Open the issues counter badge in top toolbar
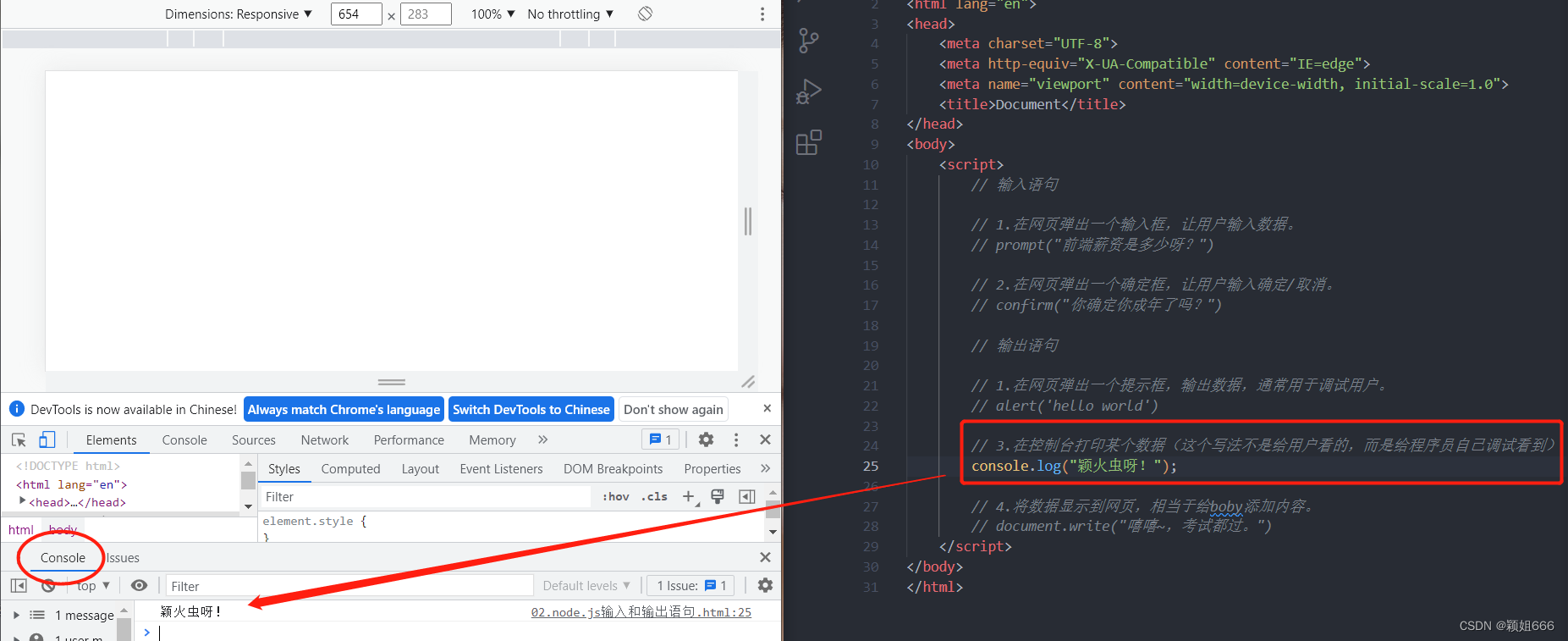Image resolution: width=1568 pixels, height=641 pixels. [x=660, y=439]
